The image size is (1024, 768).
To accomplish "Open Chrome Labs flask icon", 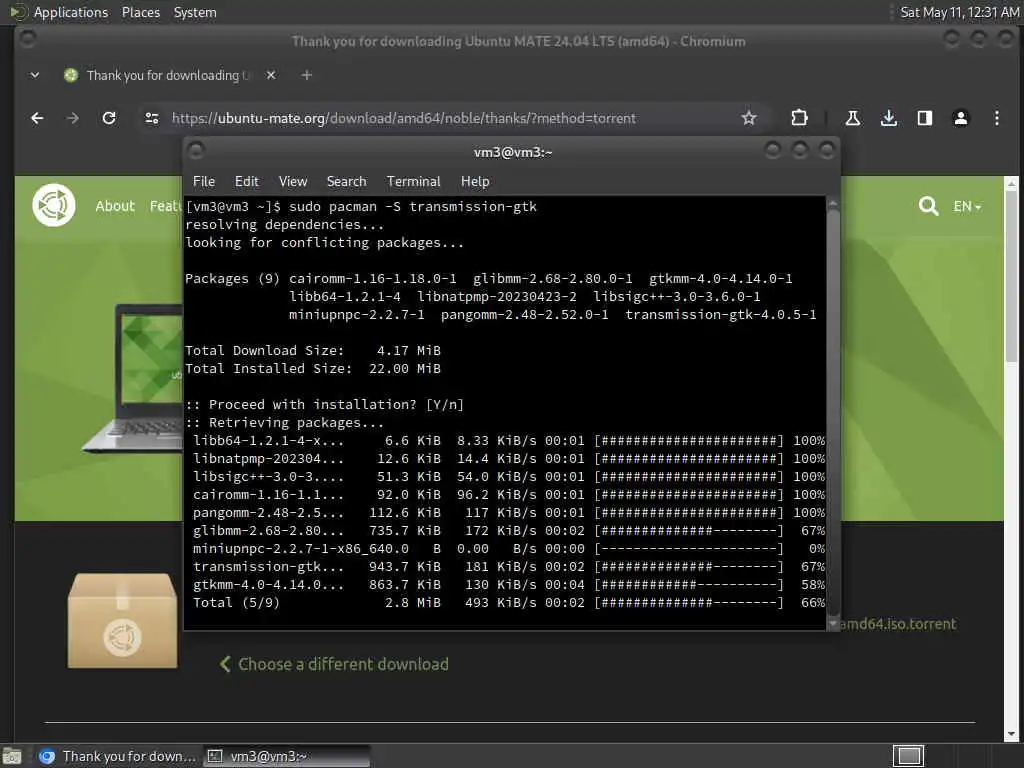I will click(x=852, y=118).
